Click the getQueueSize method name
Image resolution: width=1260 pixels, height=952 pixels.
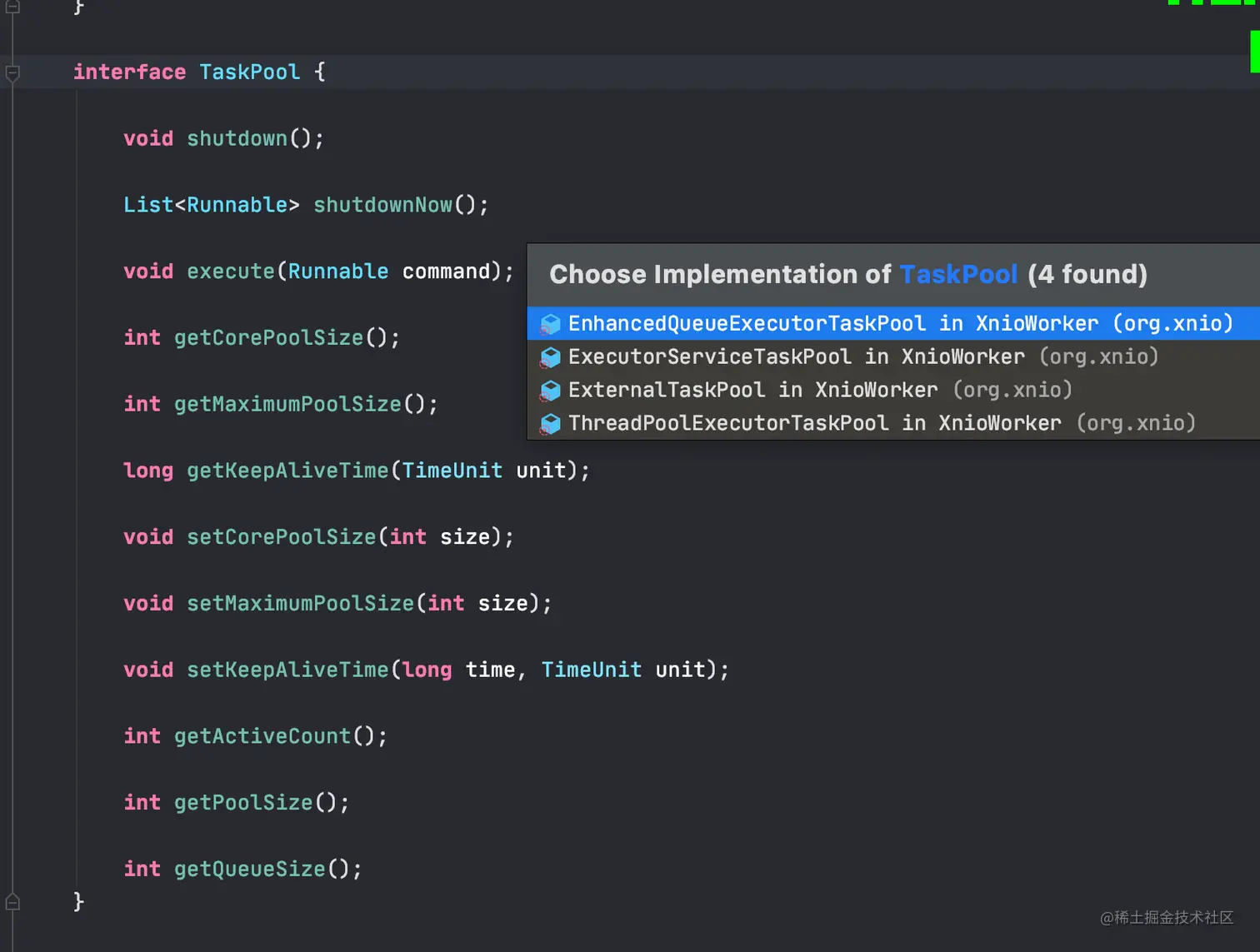(250, 869)
